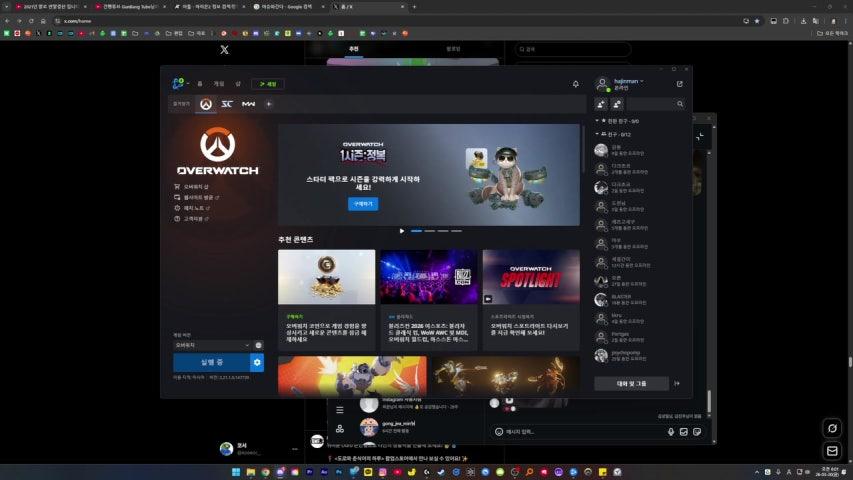Click the microphone icon in message box
This screenshot has width=853, height=480.
[x=671, y=432]
